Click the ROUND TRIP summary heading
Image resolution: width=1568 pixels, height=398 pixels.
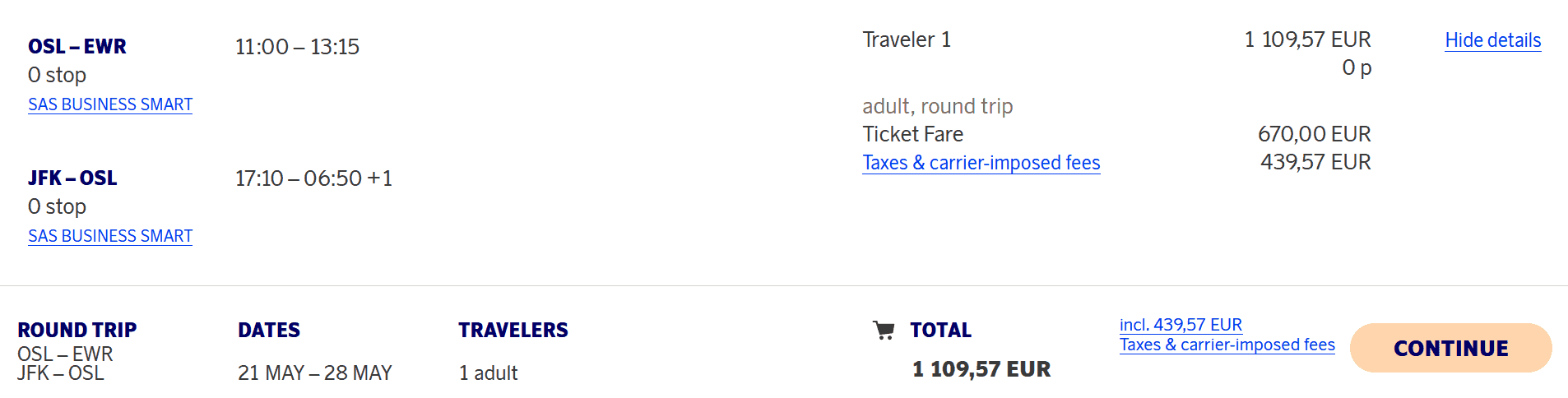(x=77, y=331)
